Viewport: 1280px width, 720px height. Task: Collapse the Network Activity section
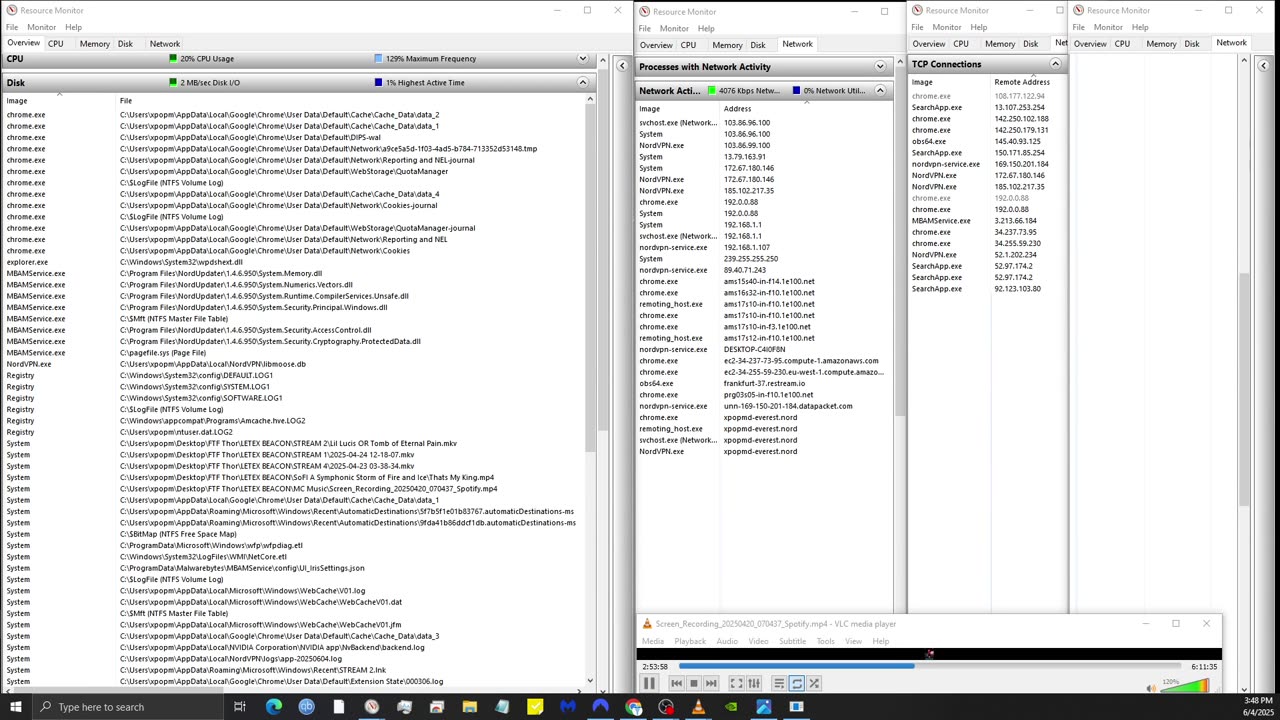pos(880,91)
